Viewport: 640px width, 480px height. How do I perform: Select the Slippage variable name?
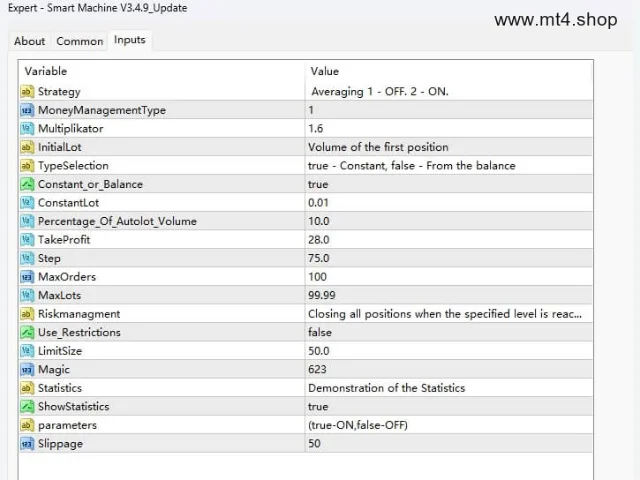click(60, 444)
